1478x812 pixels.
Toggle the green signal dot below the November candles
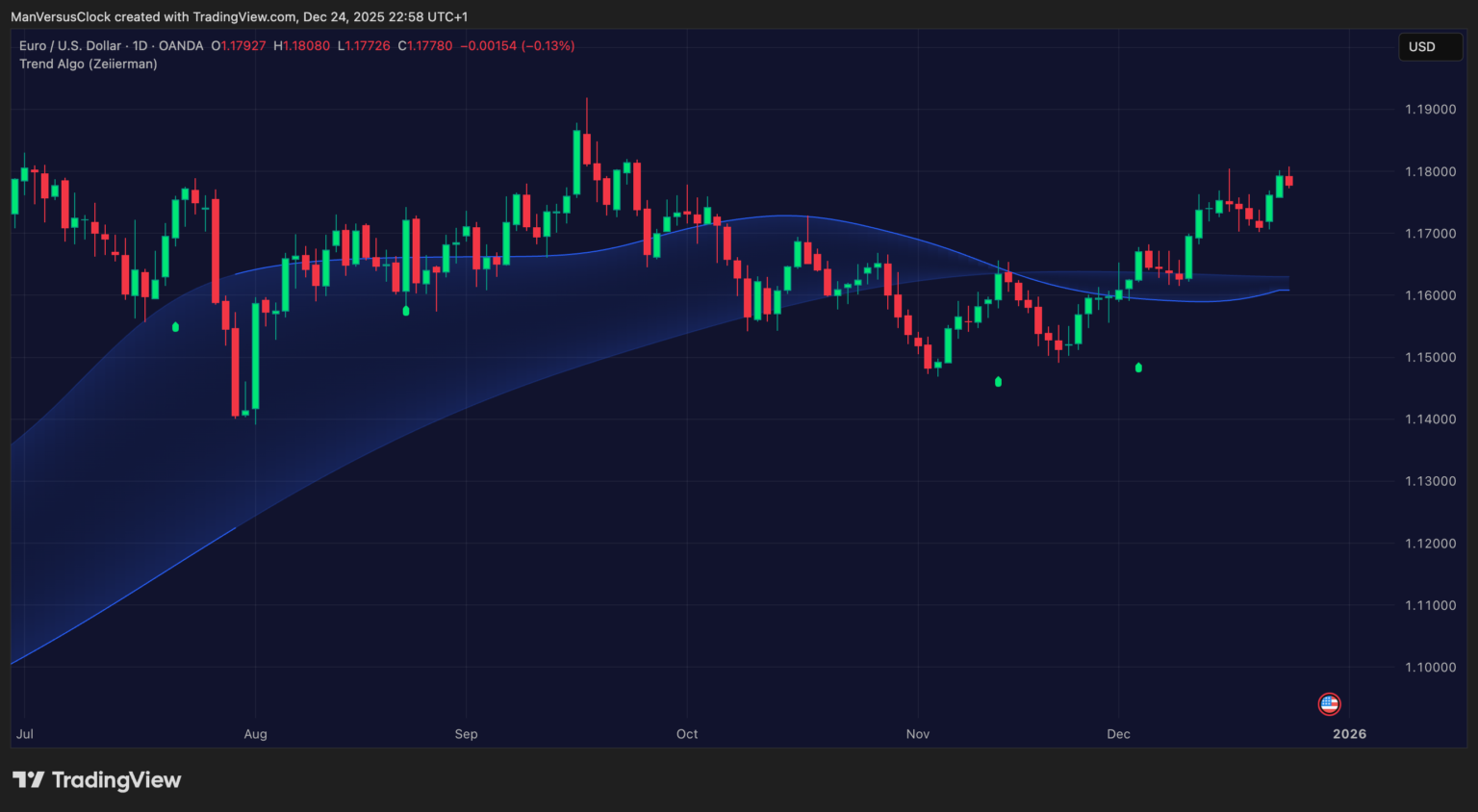pyautogui.click(x=998, y=381)
